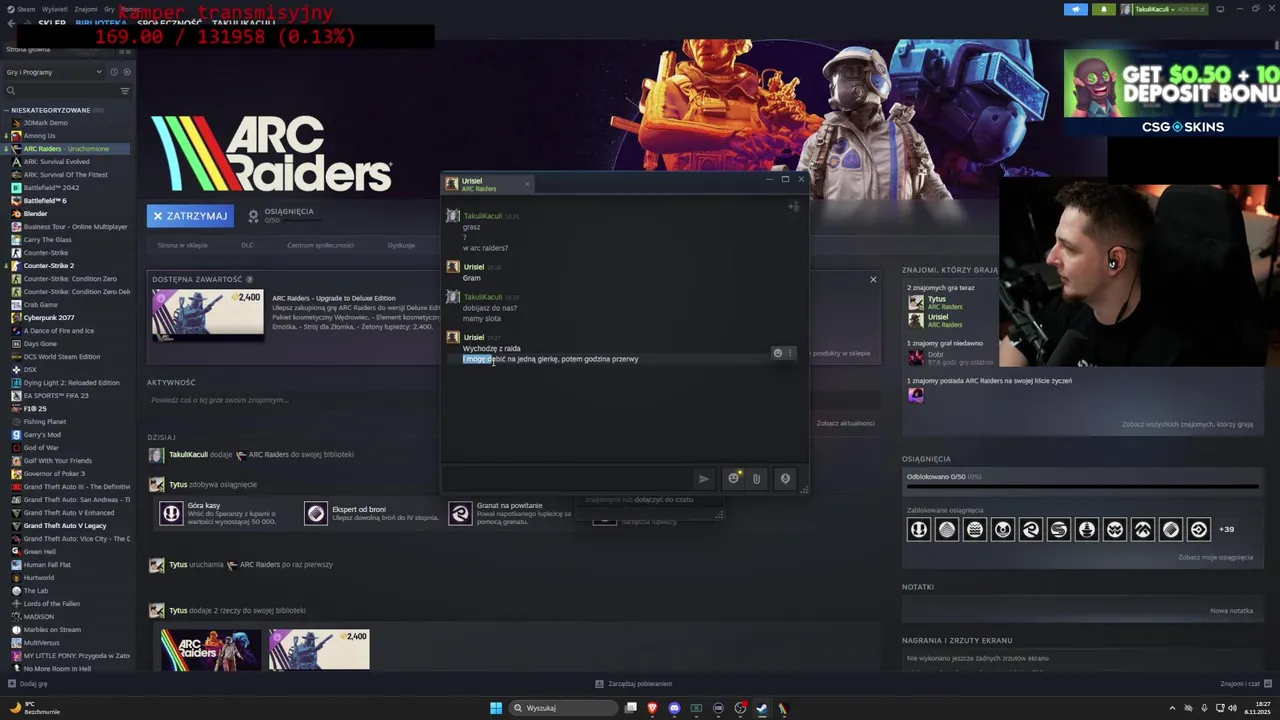Click the Steam icon in the taskbar

tap(761, 708)
